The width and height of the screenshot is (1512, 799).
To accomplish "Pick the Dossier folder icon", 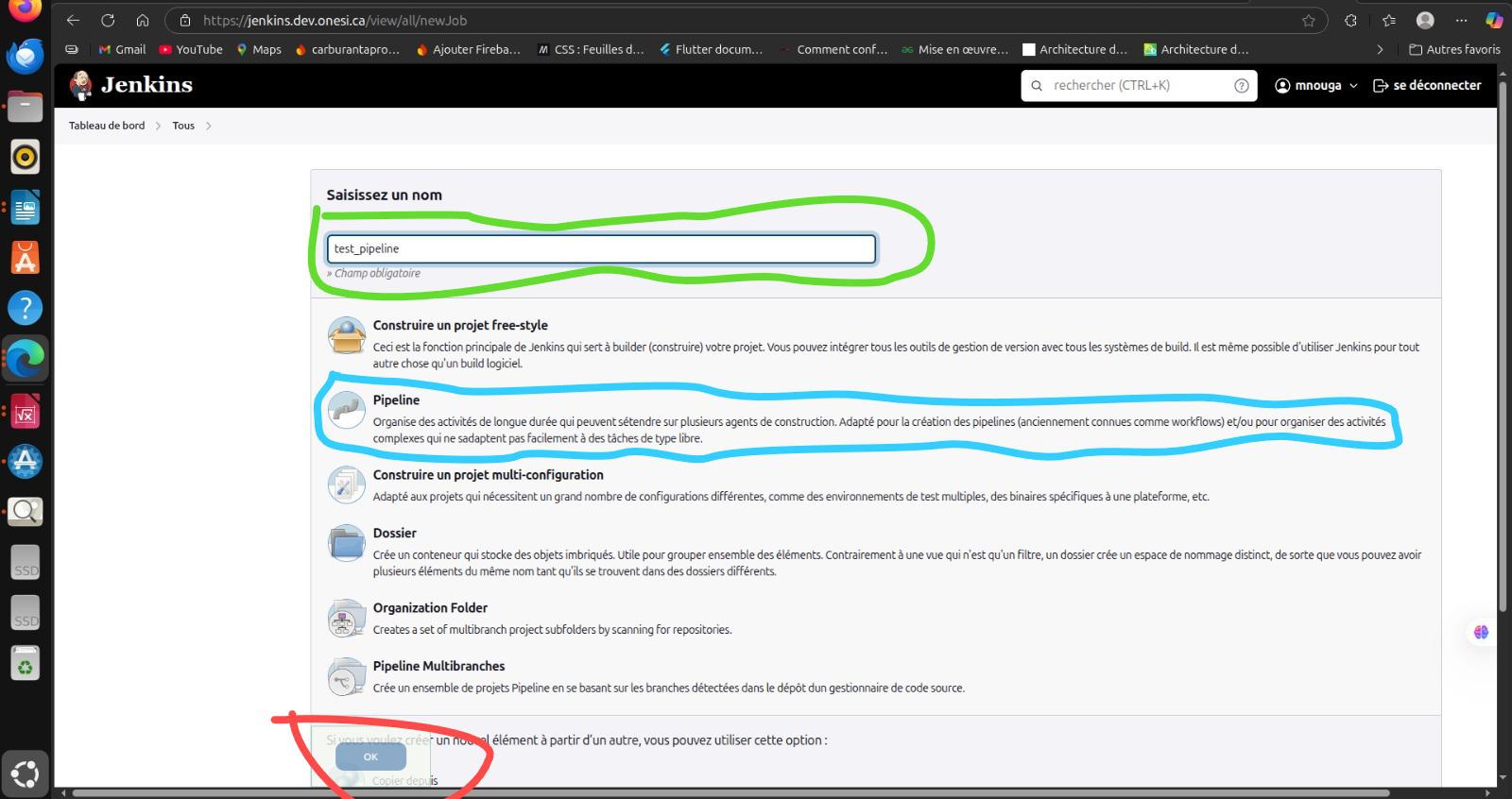I will 347,543.
